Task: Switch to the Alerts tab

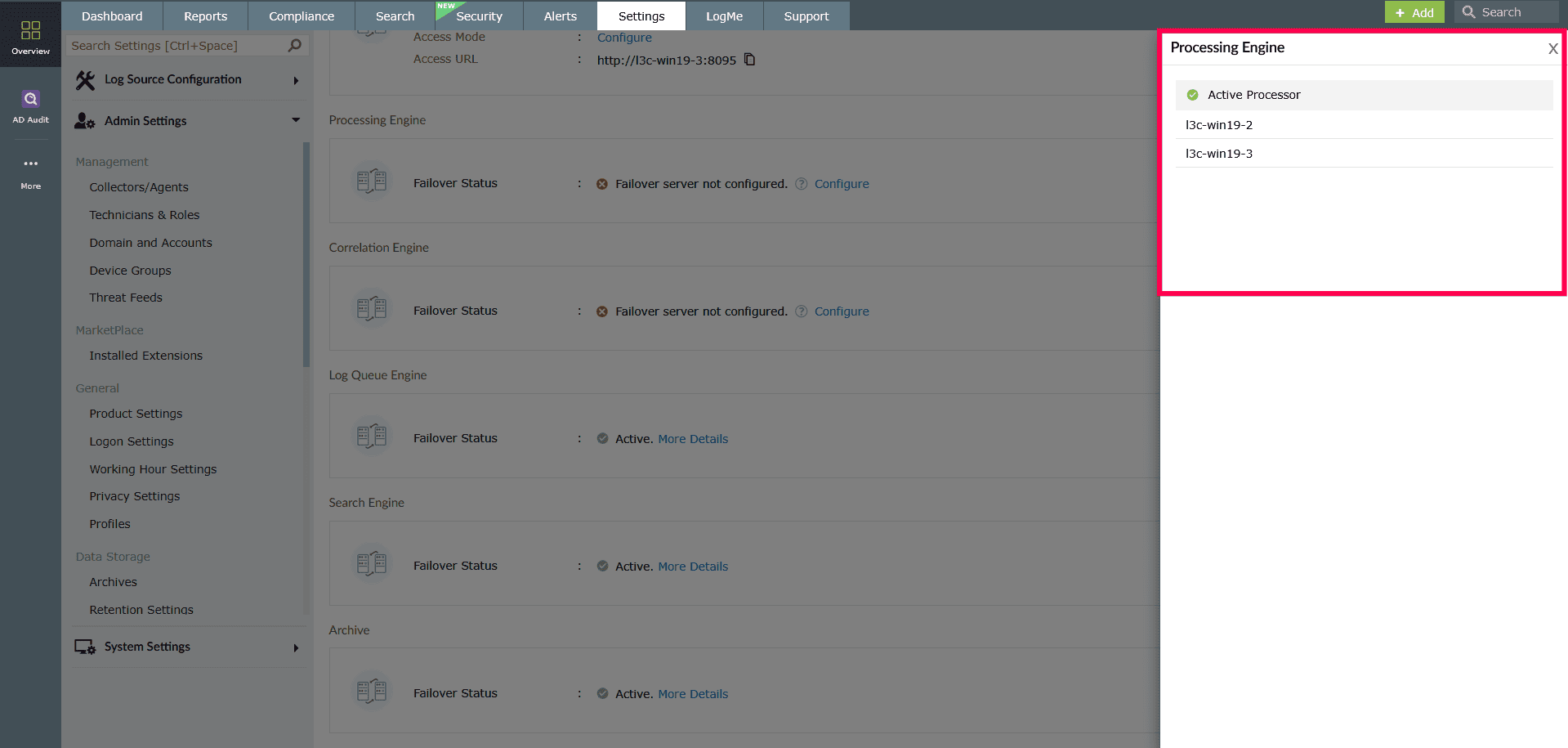Action: pos(561,16)
